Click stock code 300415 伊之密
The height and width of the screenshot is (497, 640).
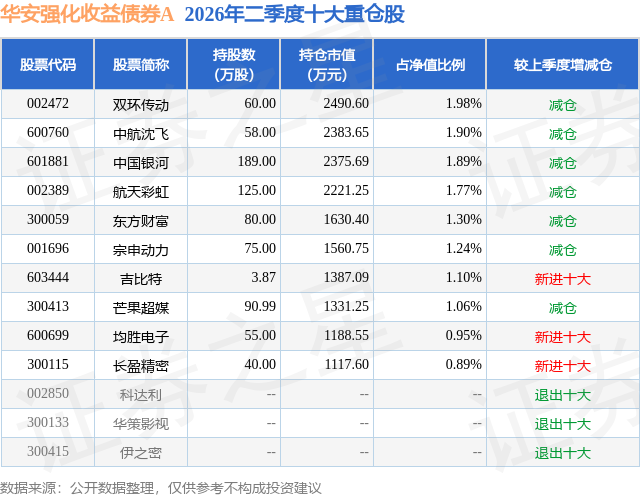pos(48,451)
